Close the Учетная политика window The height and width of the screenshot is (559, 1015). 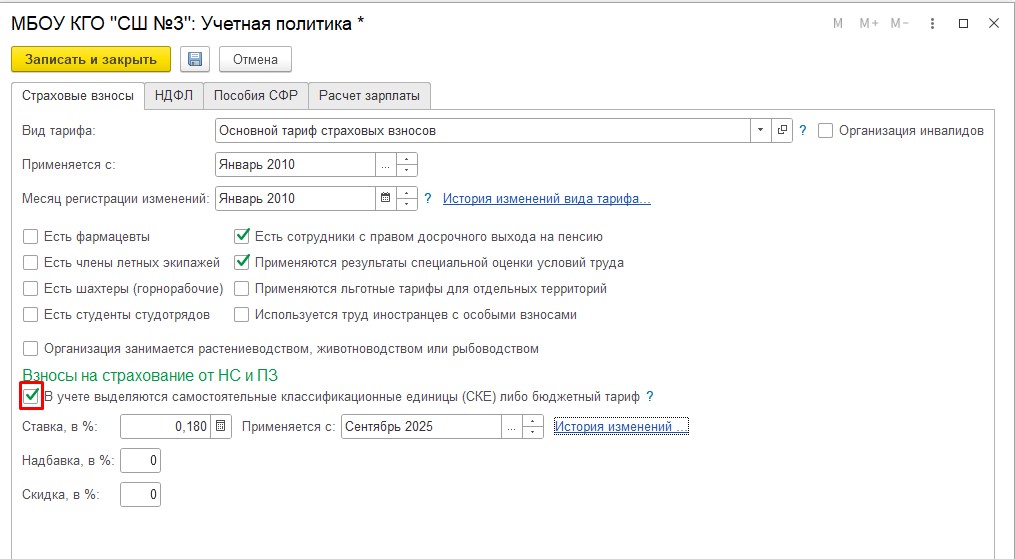994,23
